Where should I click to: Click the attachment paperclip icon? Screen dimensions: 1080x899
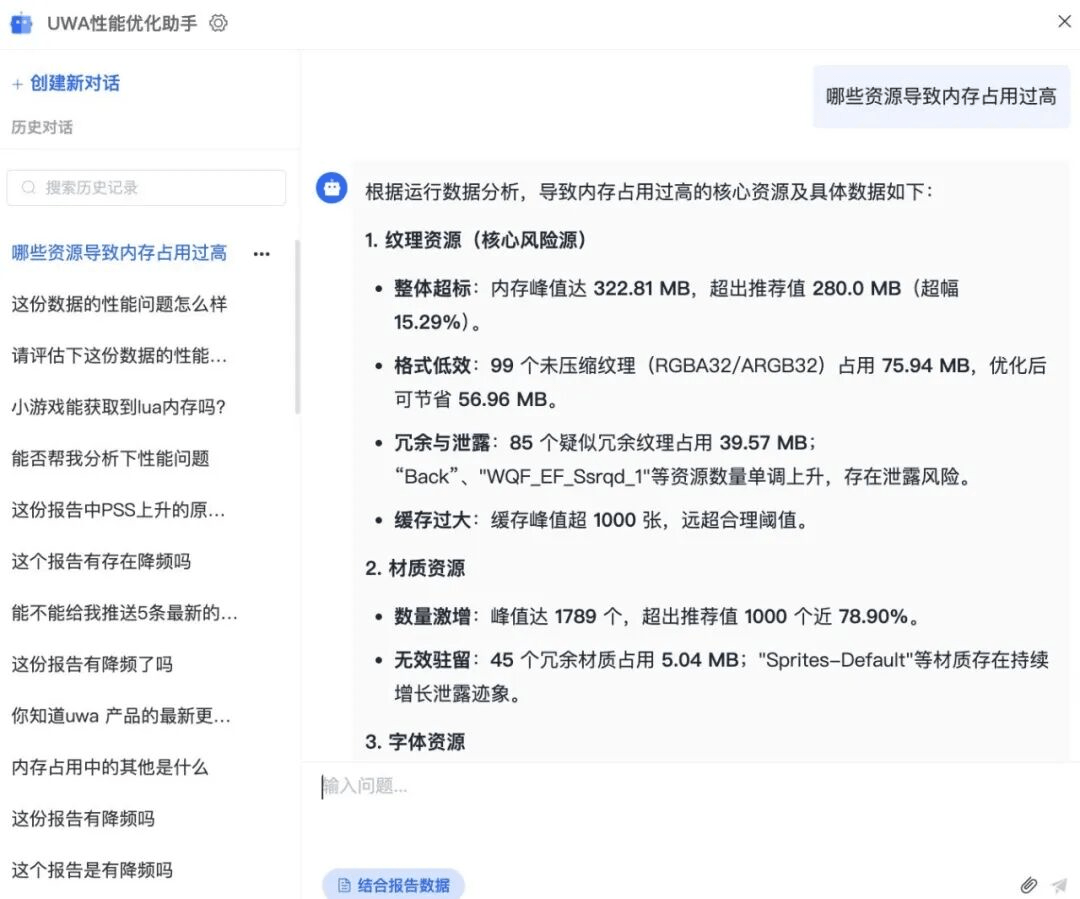point(1028,885)
